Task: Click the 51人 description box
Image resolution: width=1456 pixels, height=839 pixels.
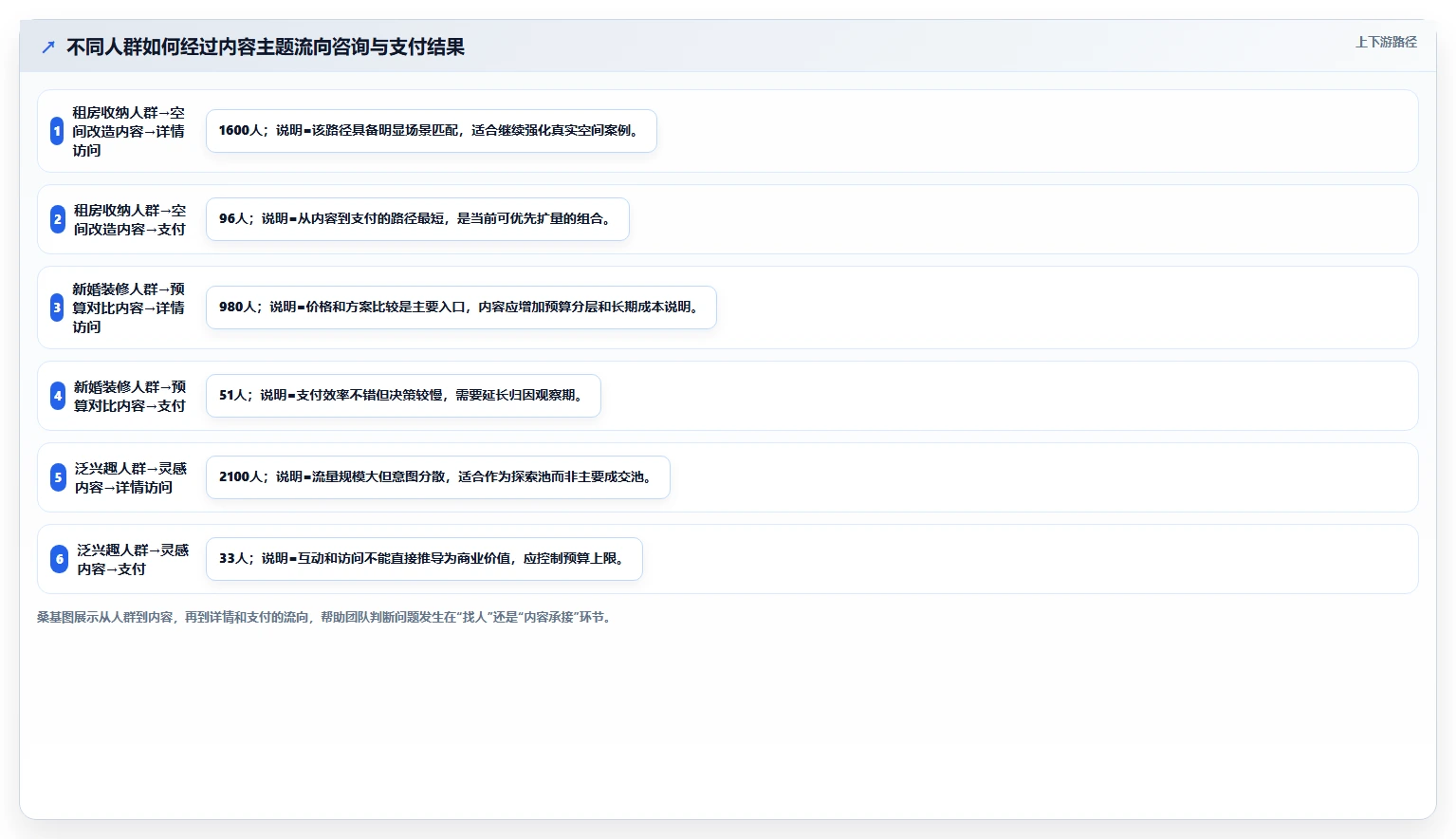Action: tap(403, 396)
